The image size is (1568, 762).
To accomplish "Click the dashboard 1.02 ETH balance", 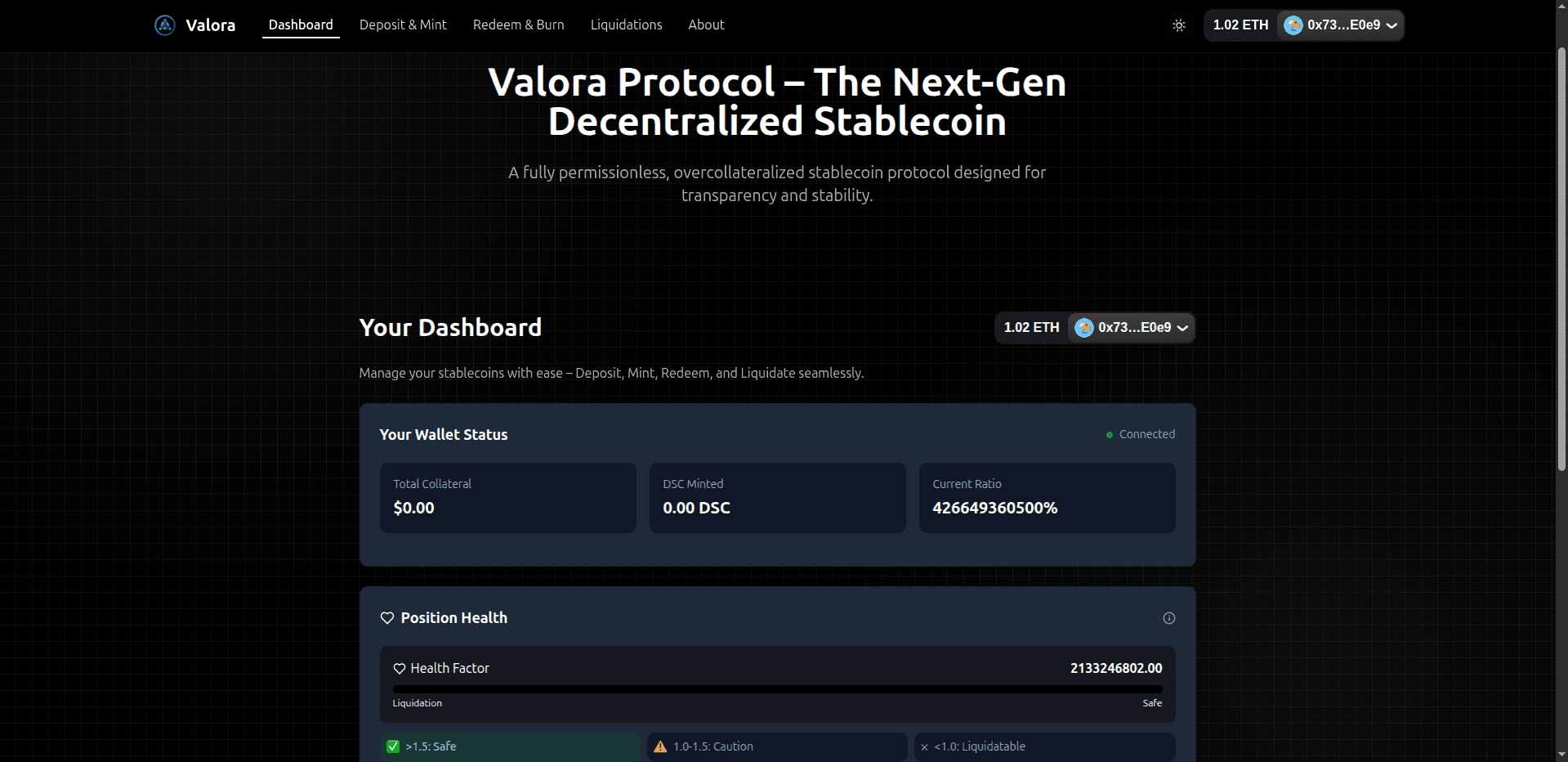I will coord(1031,328).
